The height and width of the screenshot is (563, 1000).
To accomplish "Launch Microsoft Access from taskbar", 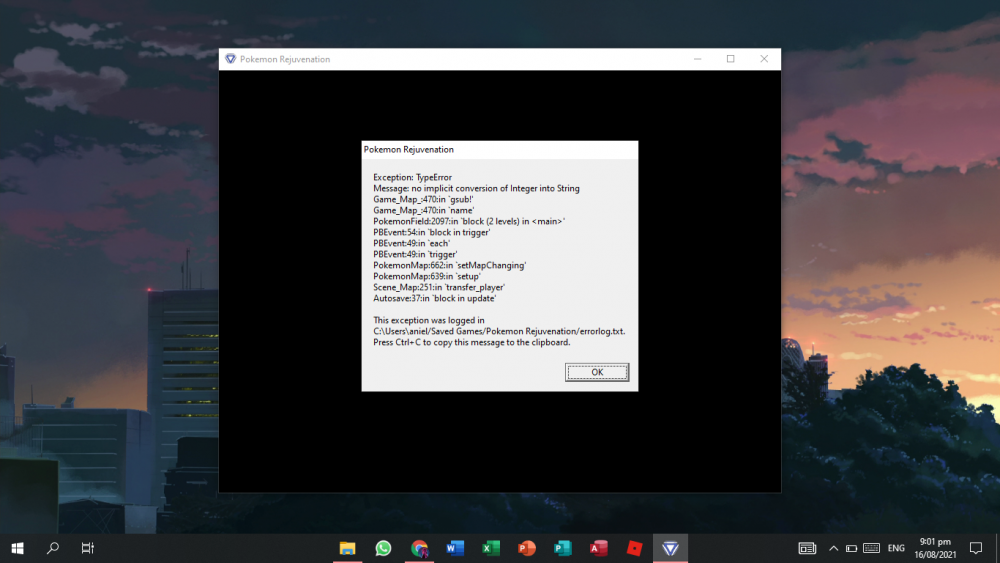I will pos(599,548).
